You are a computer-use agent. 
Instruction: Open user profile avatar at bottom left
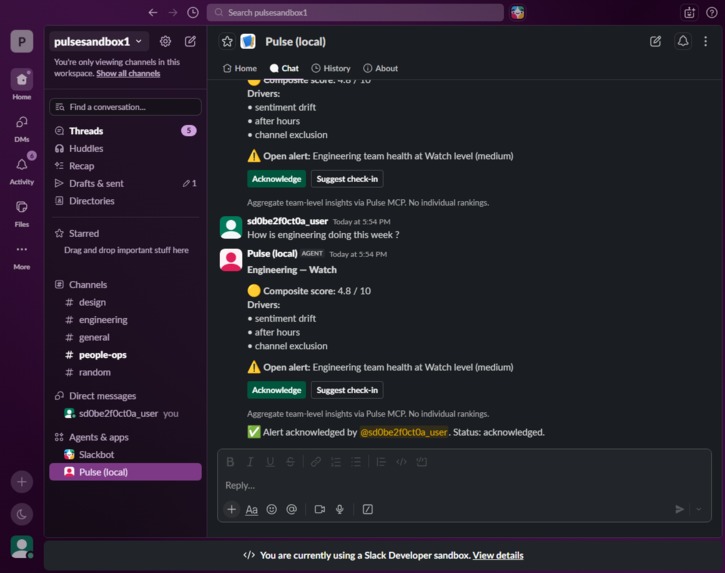22,547
